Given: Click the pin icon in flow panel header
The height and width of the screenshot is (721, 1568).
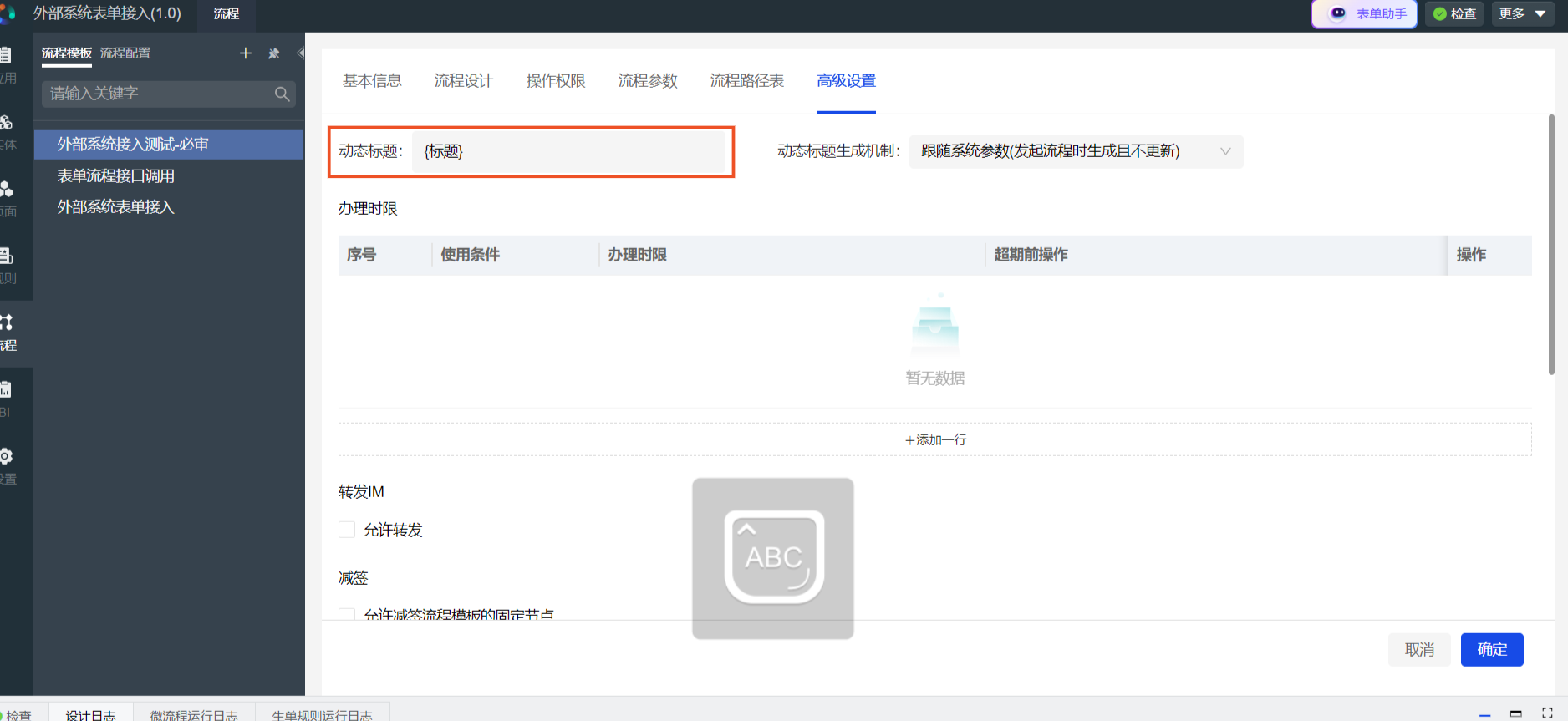Looking at the screenshot, I should [273, 53].
